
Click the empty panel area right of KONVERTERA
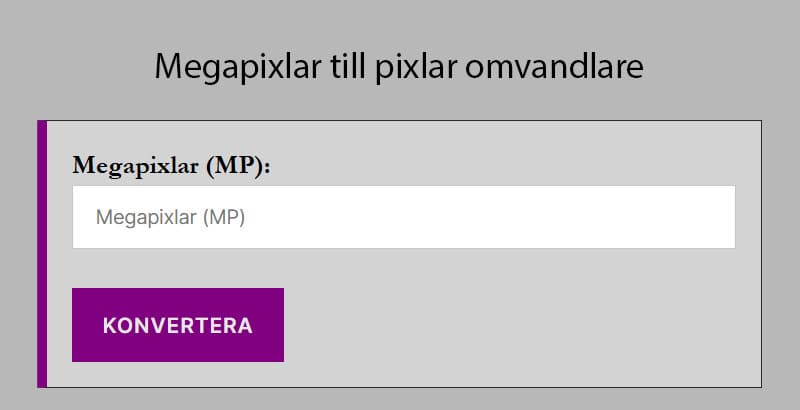point(520,325)
